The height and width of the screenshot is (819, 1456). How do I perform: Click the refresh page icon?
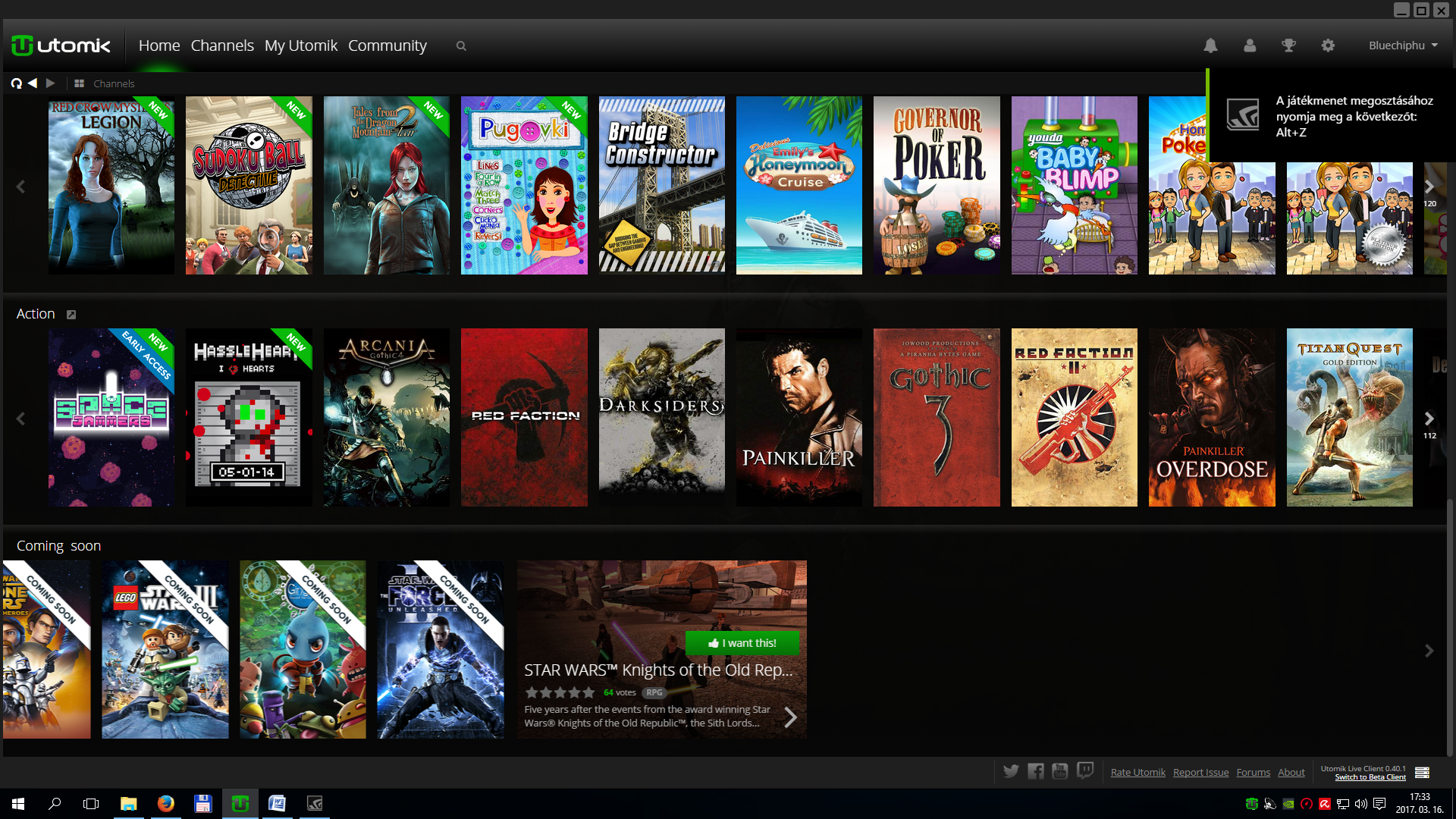coord(17,83)
